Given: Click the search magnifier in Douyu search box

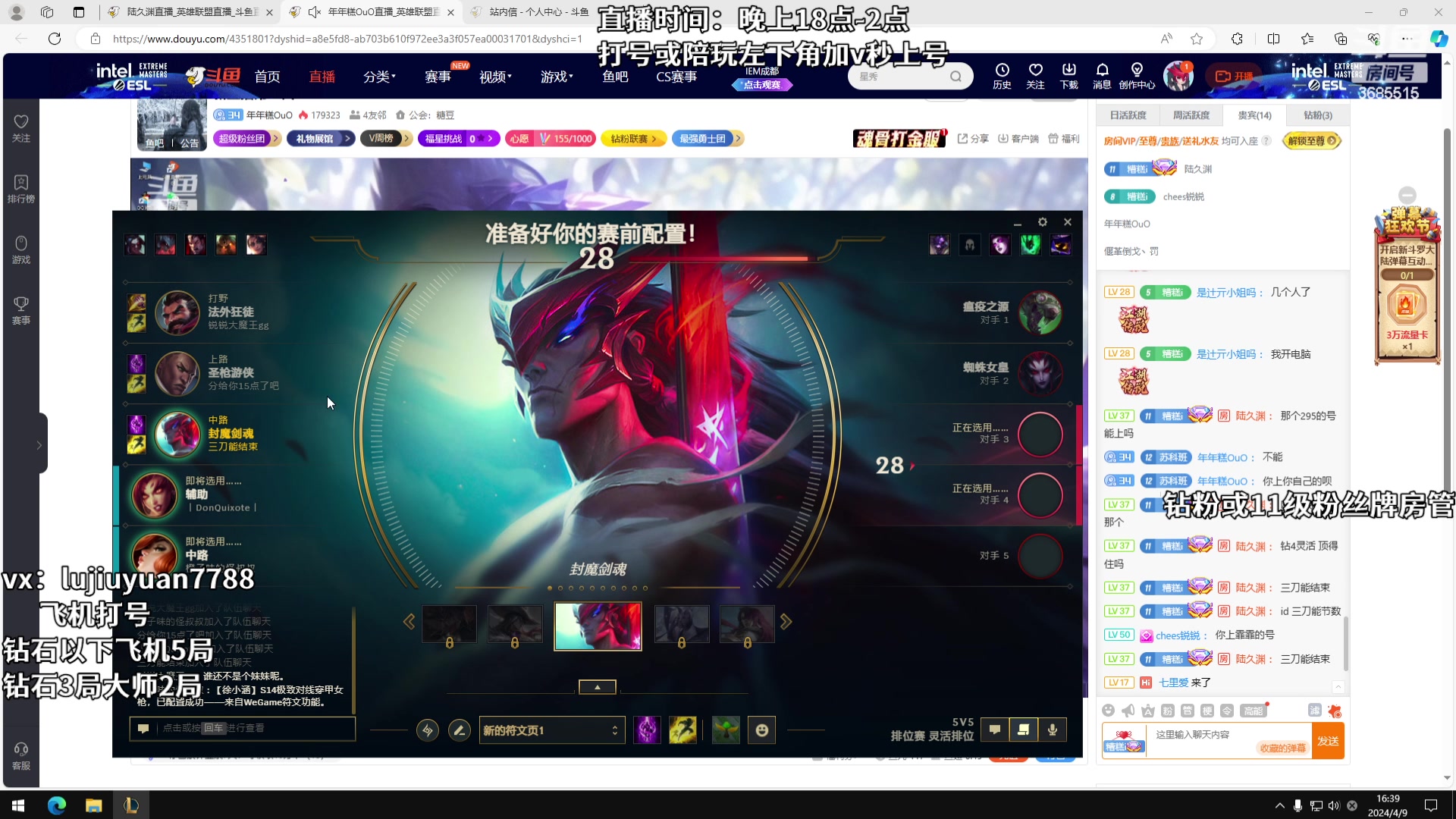Looking at the screenshot, I should tap(955, 76).
